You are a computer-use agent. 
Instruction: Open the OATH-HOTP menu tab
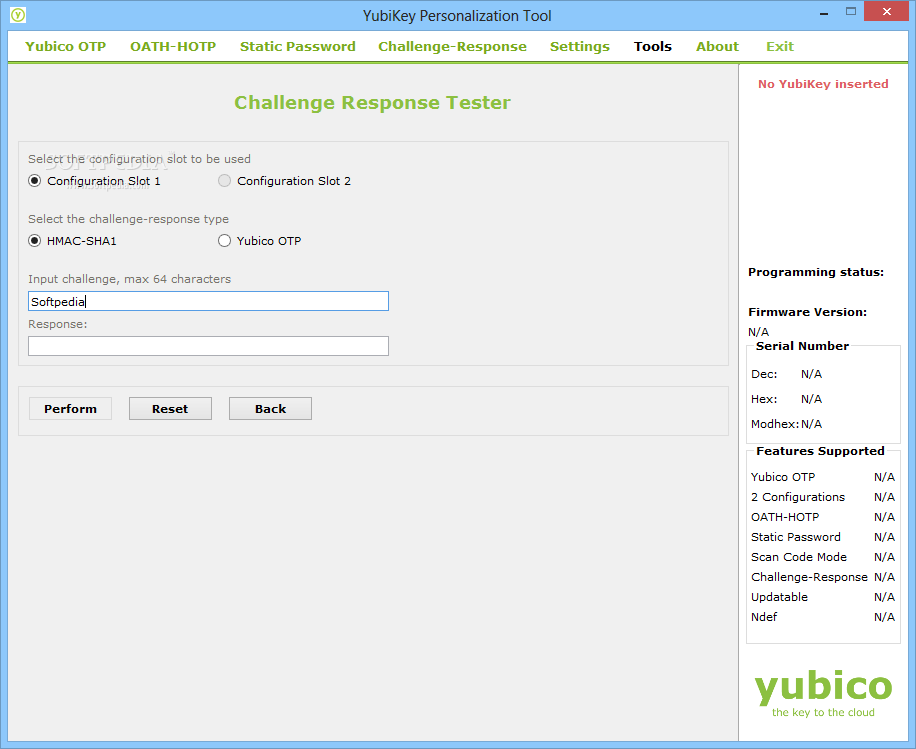pyautogui.click(x=173, y=47)
